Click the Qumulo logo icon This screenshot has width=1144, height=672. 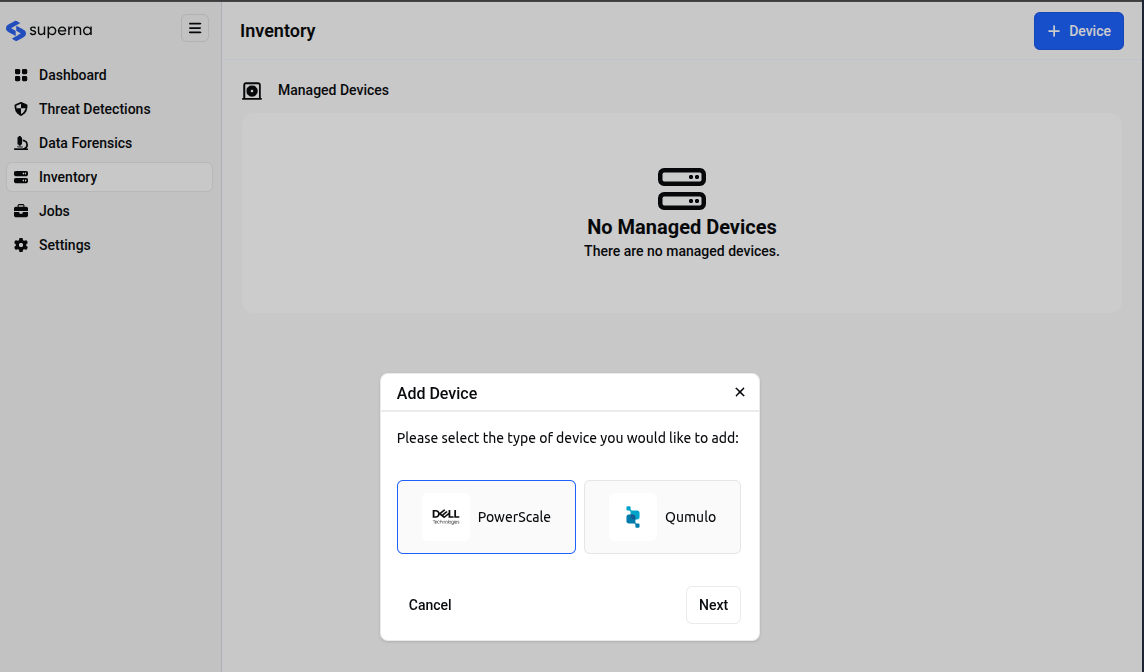(632, 517)
